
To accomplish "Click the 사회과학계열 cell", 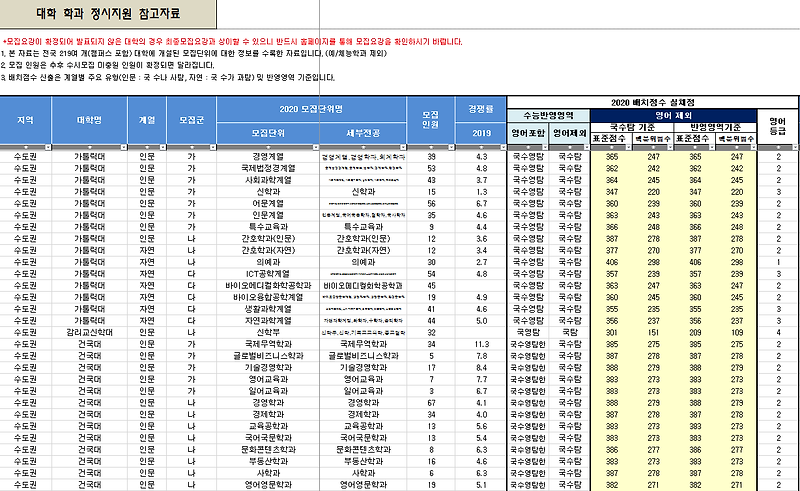I will (268, 180).
